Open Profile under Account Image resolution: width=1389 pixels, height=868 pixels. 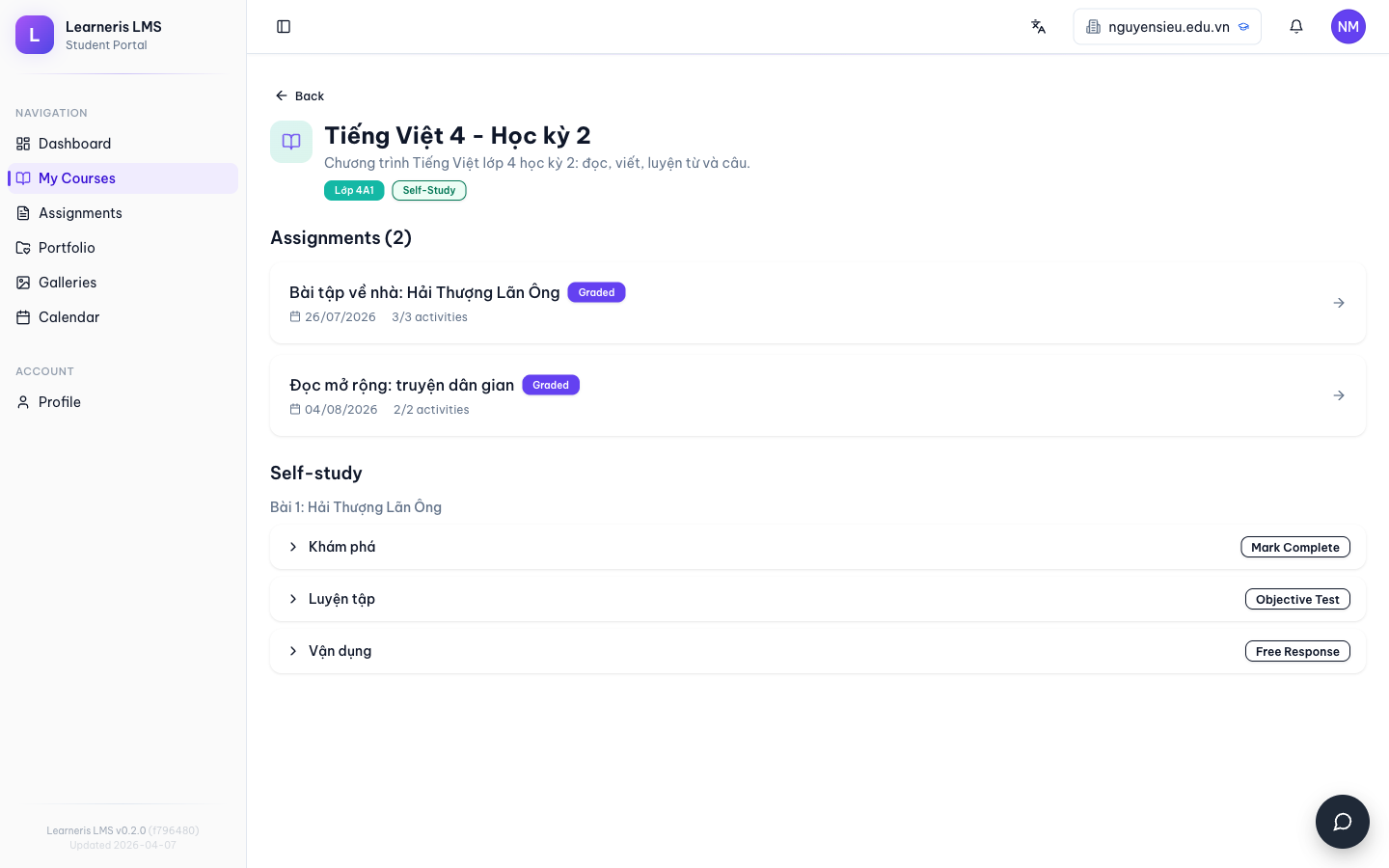[123, 402]
